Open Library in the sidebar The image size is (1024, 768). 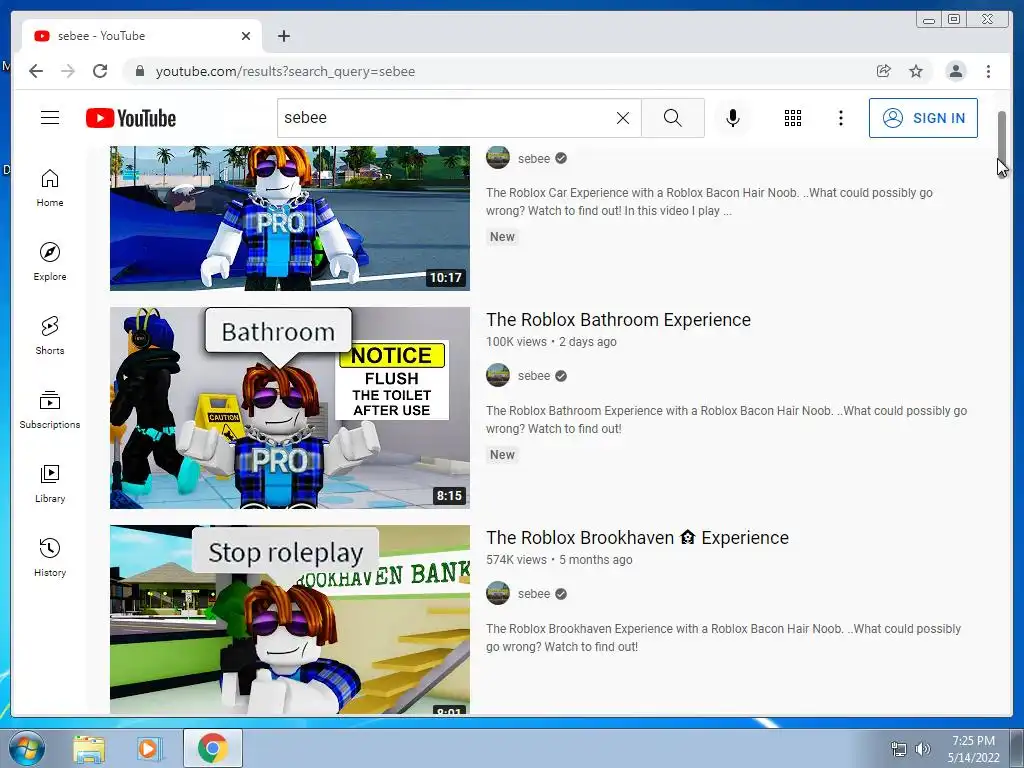point(50,483)
